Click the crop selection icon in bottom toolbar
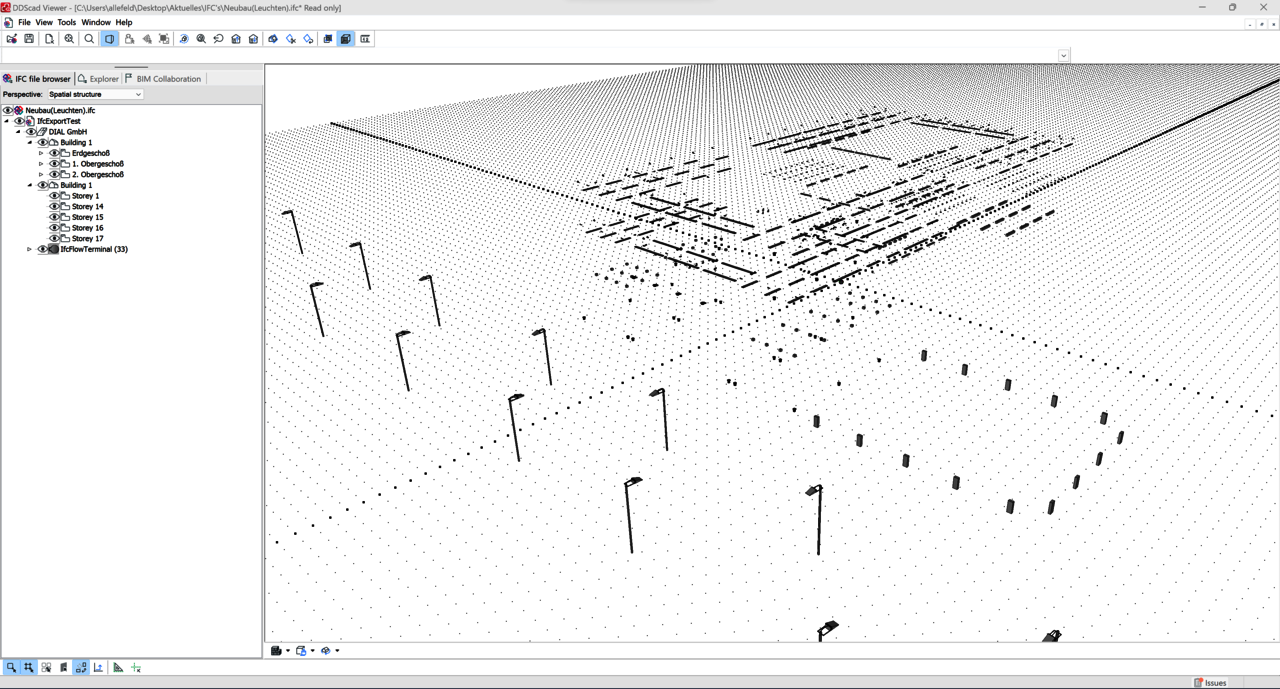This screenshot has height=689, width=1280. [29, 667]
